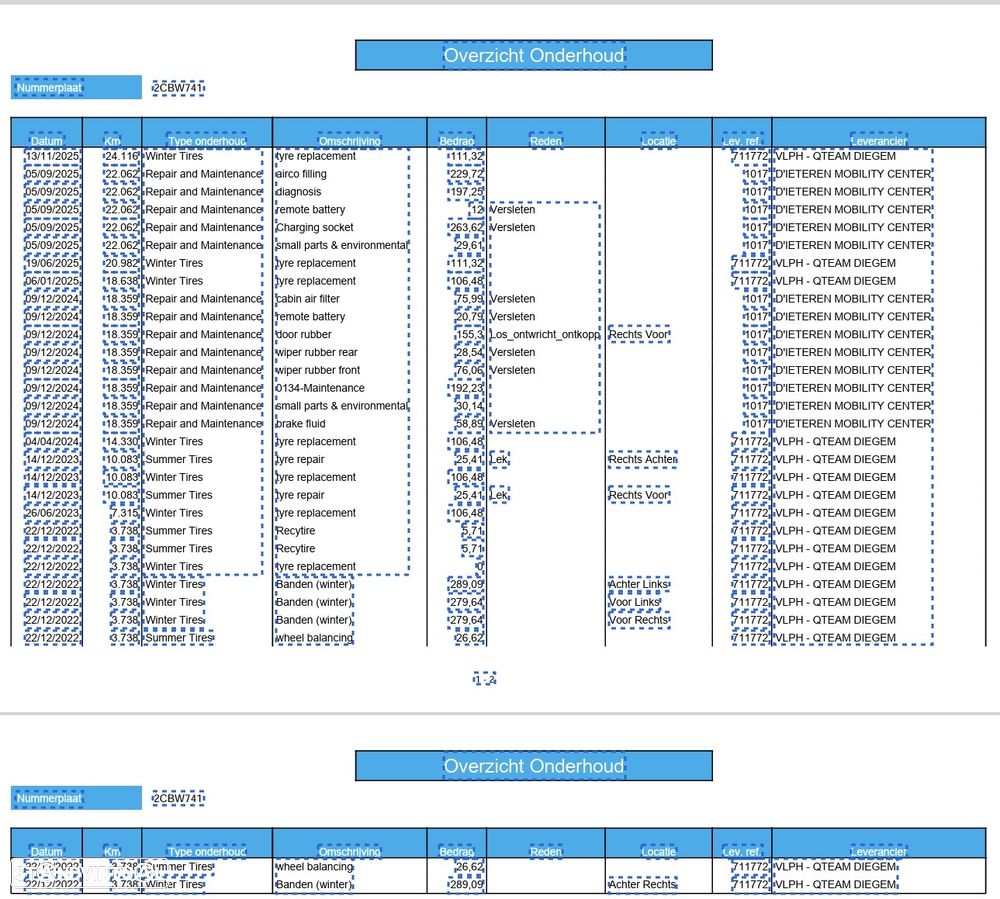Screen dimensions: 1000x899
Task: Select the reason 'Los_ontwricht_ontkopp'
Action: click(545, 335)
